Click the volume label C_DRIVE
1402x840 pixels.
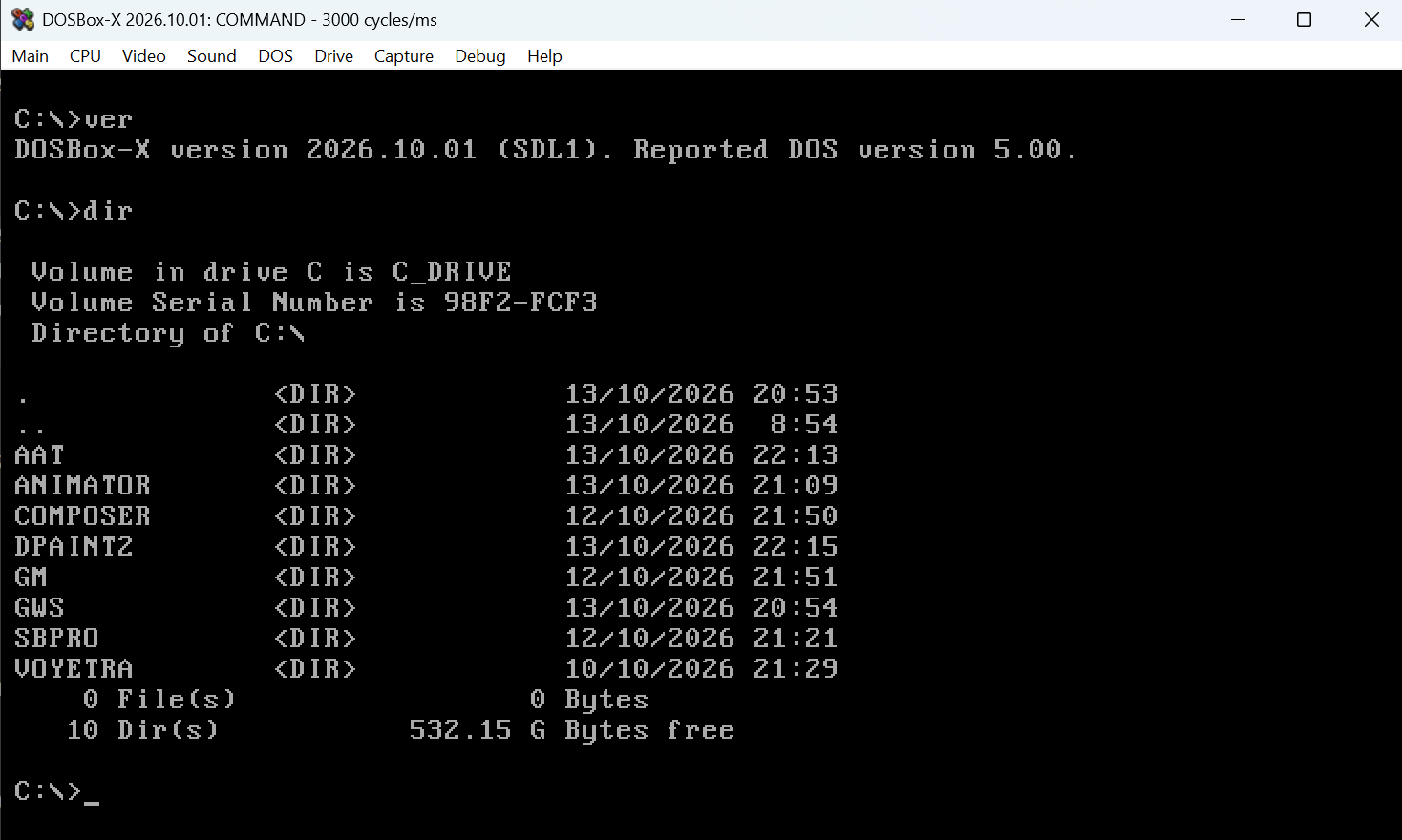click(x=453, y=272)
